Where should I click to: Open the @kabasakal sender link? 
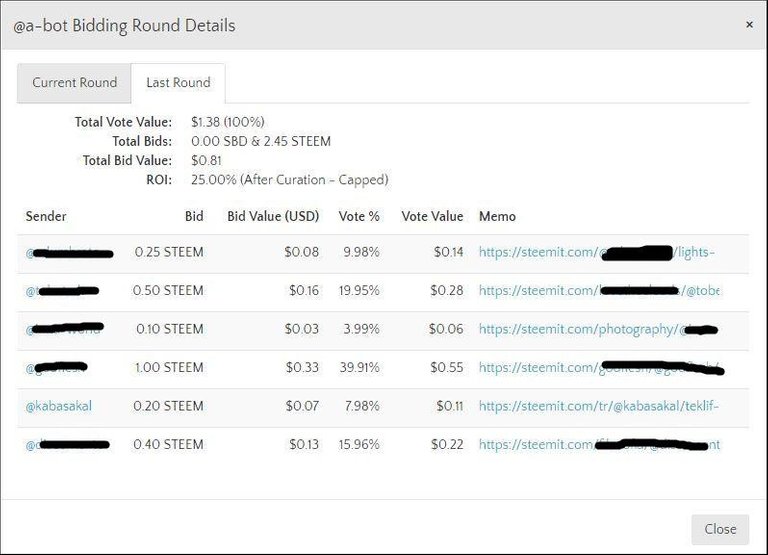(59, 406)
